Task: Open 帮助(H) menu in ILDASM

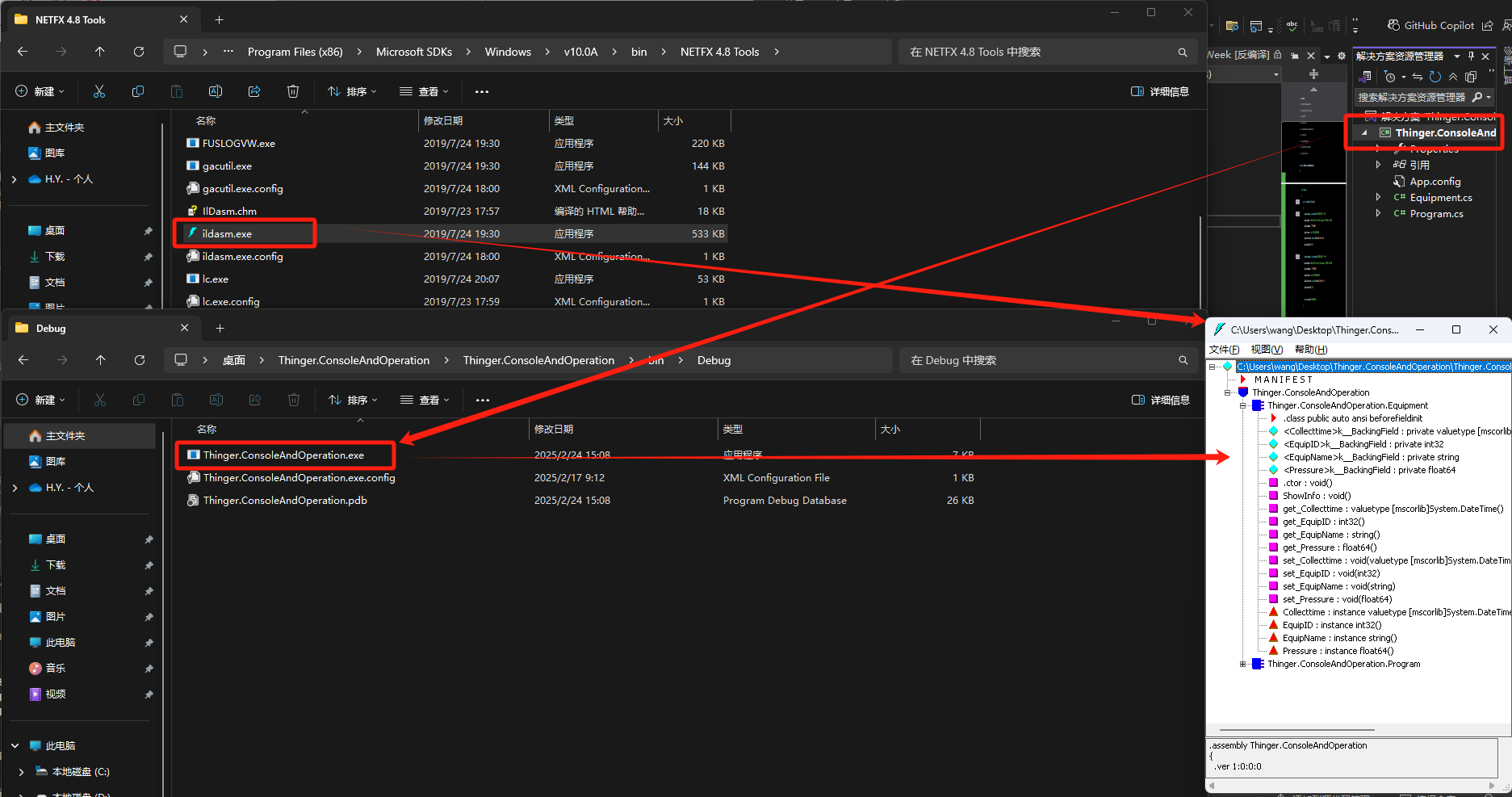Action: point(1310,349)
